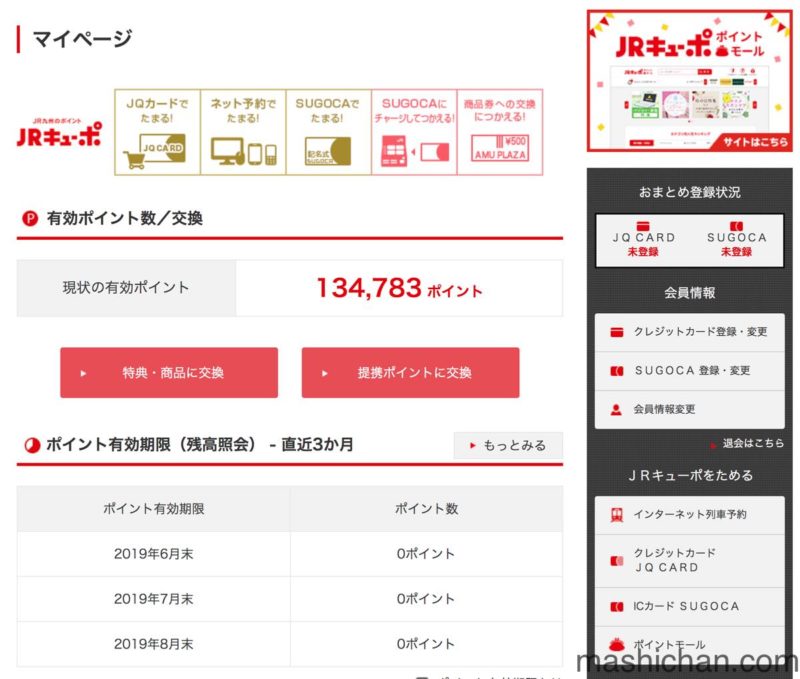Click the おまとめ登録状況 heading
800x679 pixels.
(x=690, y=193)
